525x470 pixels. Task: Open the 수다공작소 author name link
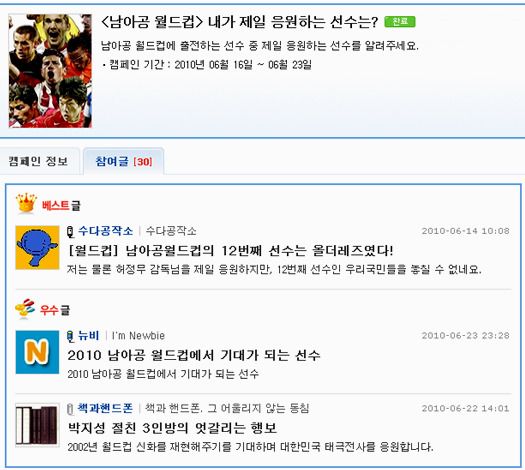105,231
